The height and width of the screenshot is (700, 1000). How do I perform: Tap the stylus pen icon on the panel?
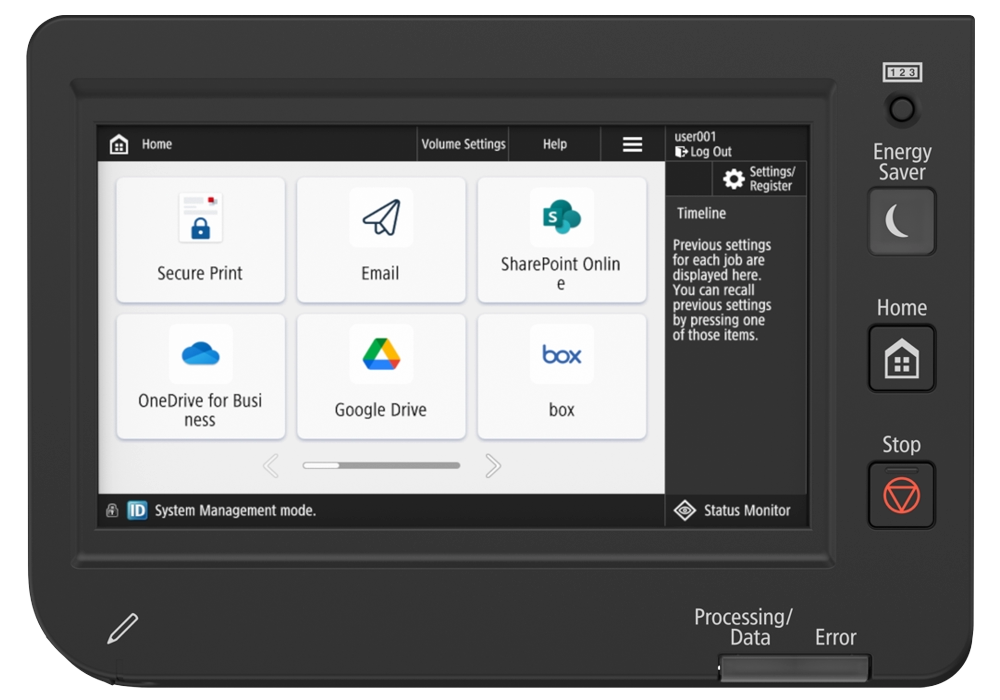pos(122,629)
